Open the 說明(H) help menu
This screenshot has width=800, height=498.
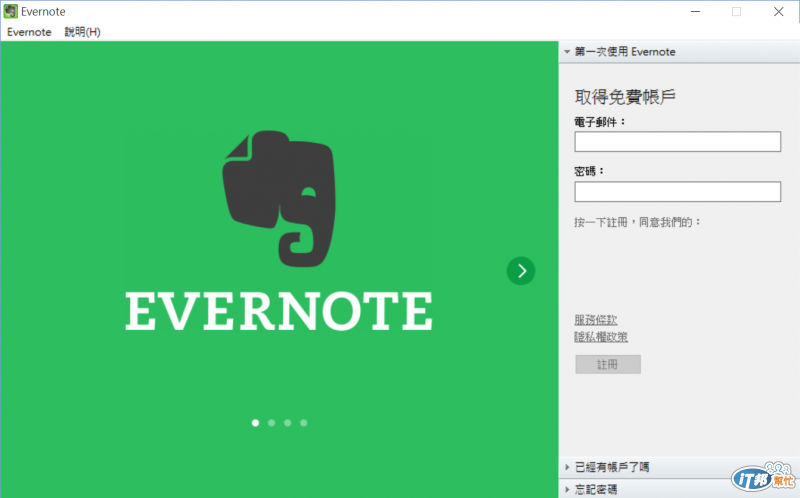[82, 32]
